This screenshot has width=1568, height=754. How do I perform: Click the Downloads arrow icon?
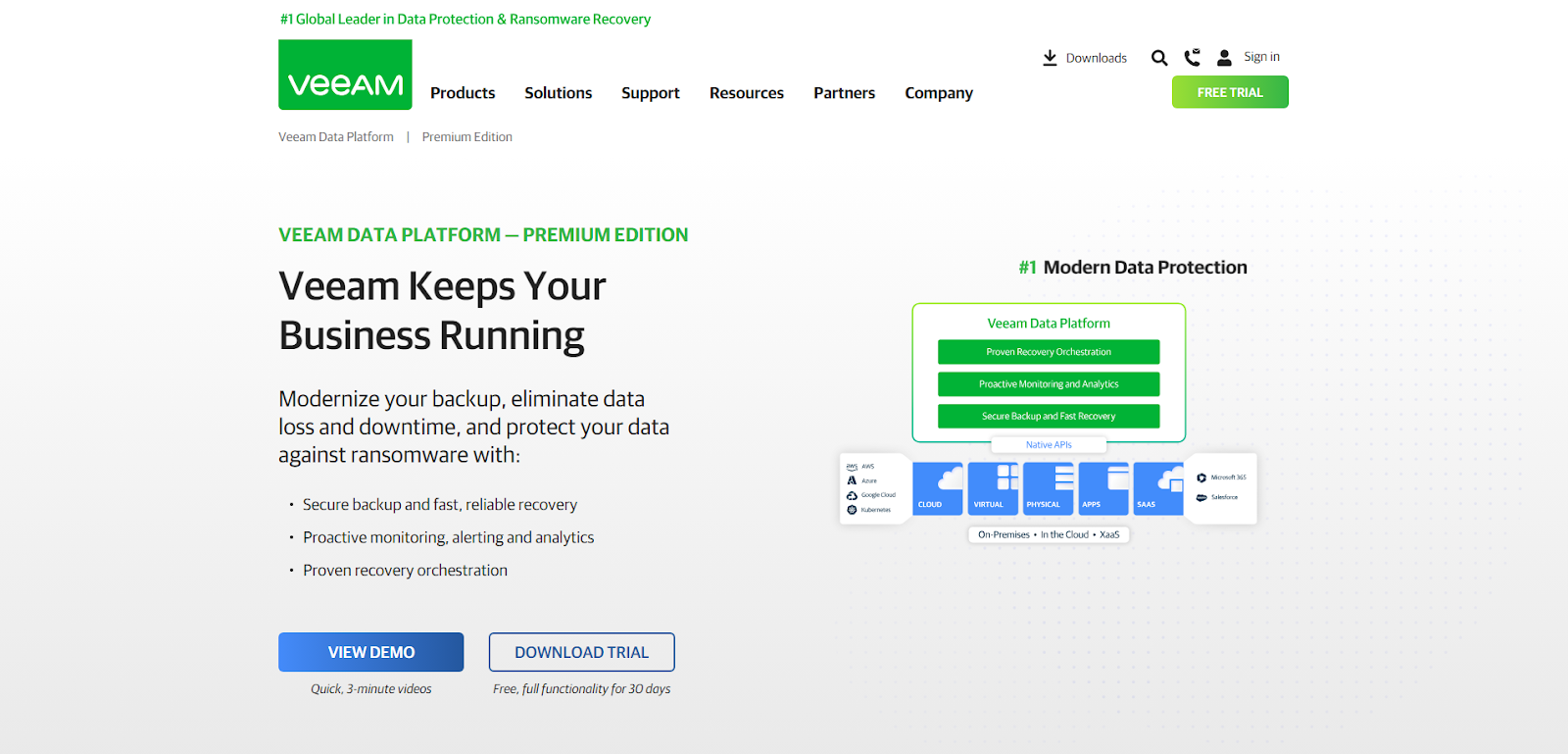coord(1050,58)
